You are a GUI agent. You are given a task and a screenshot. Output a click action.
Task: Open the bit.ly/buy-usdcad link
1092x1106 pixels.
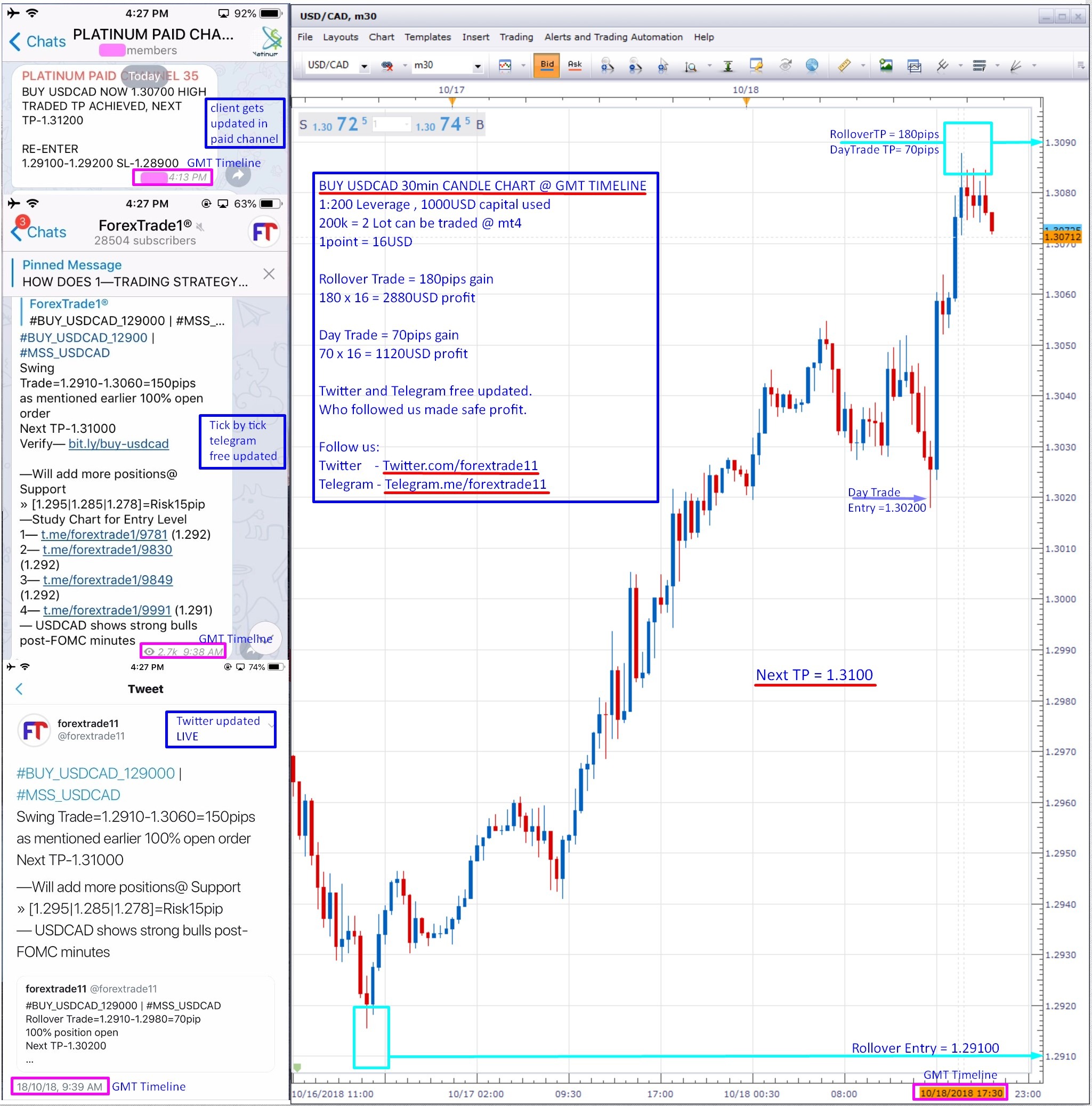(x=118, y=444)
